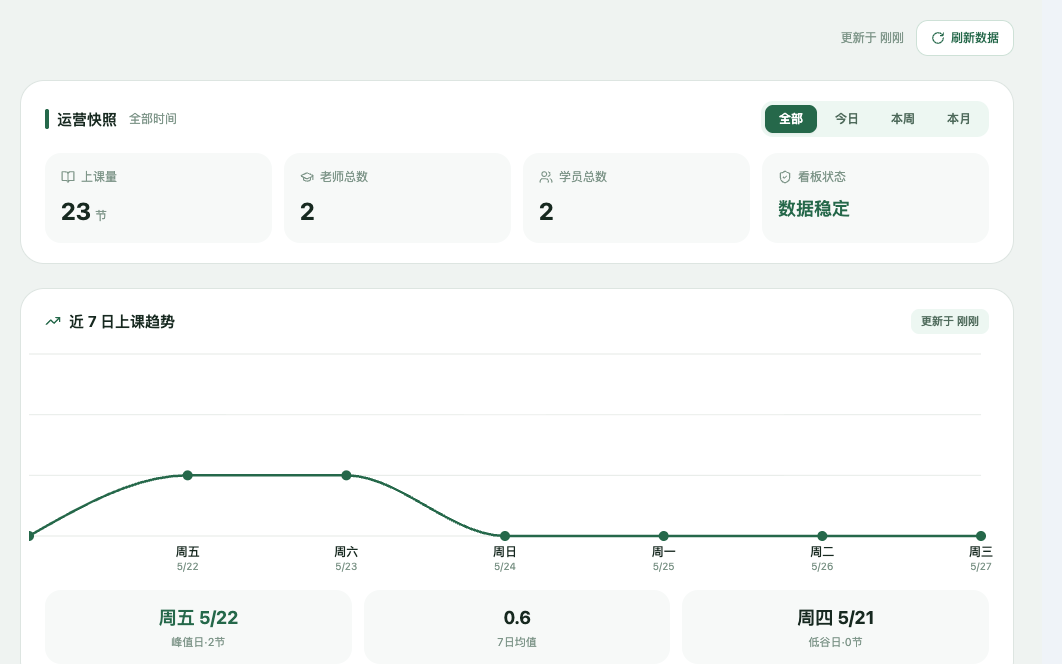Click the 周日 5/24 axis label
This screenshot has height=664, width=1062.
(505, 558)
